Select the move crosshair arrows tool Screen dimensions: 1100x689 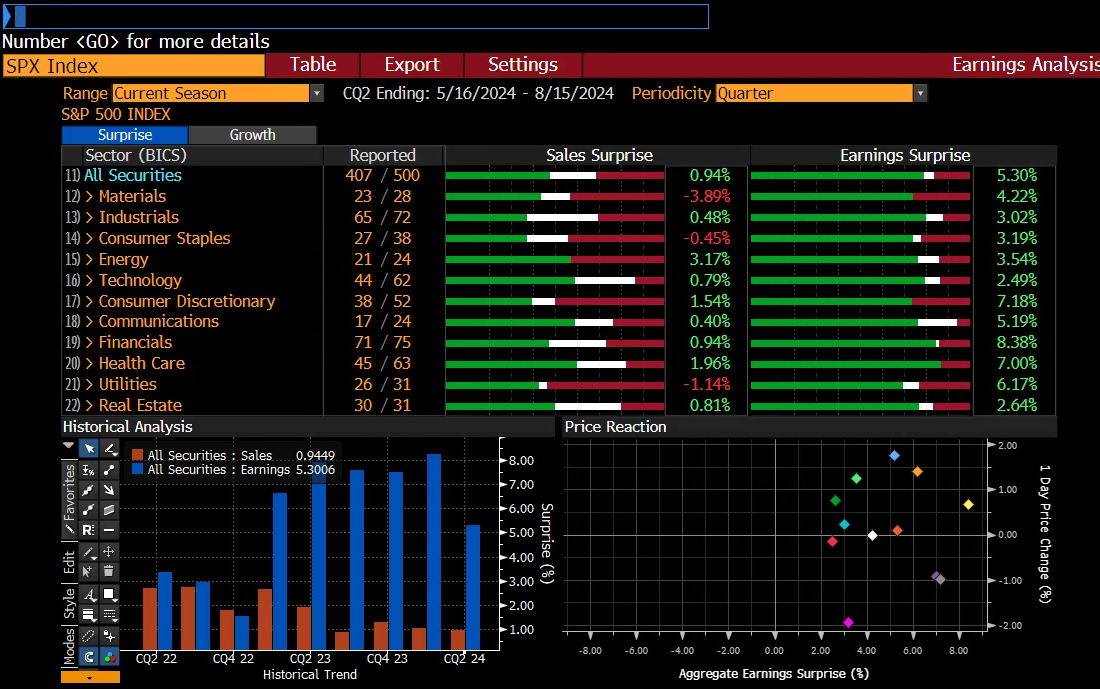point(109,551)
